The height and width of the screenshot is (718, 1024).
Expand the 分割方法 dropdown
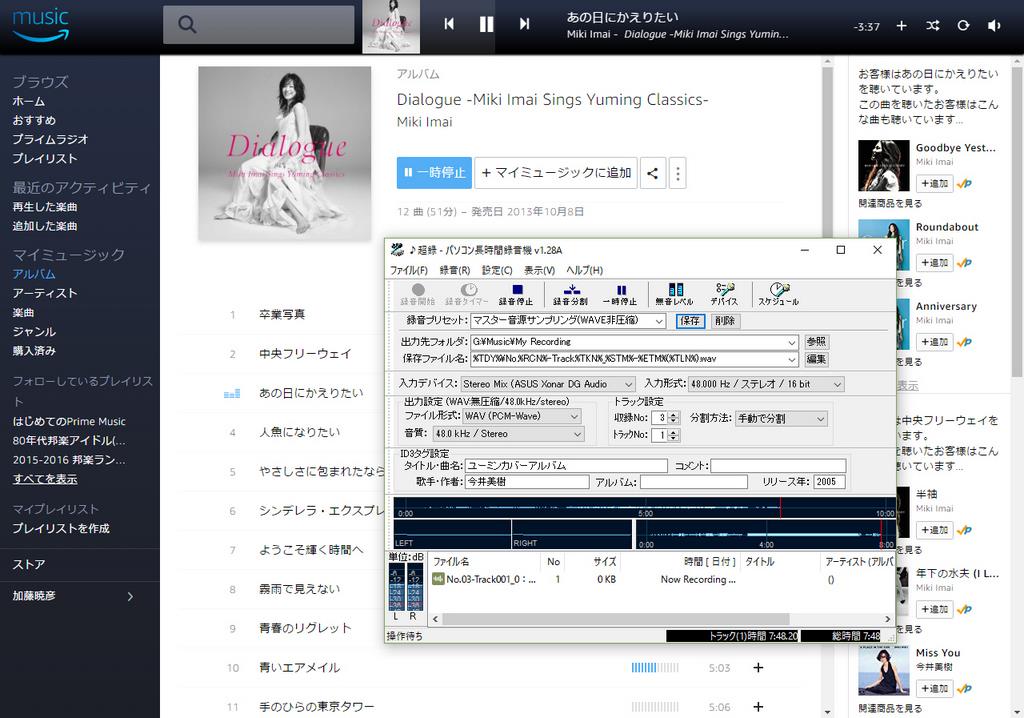click(x=821, y=419)
